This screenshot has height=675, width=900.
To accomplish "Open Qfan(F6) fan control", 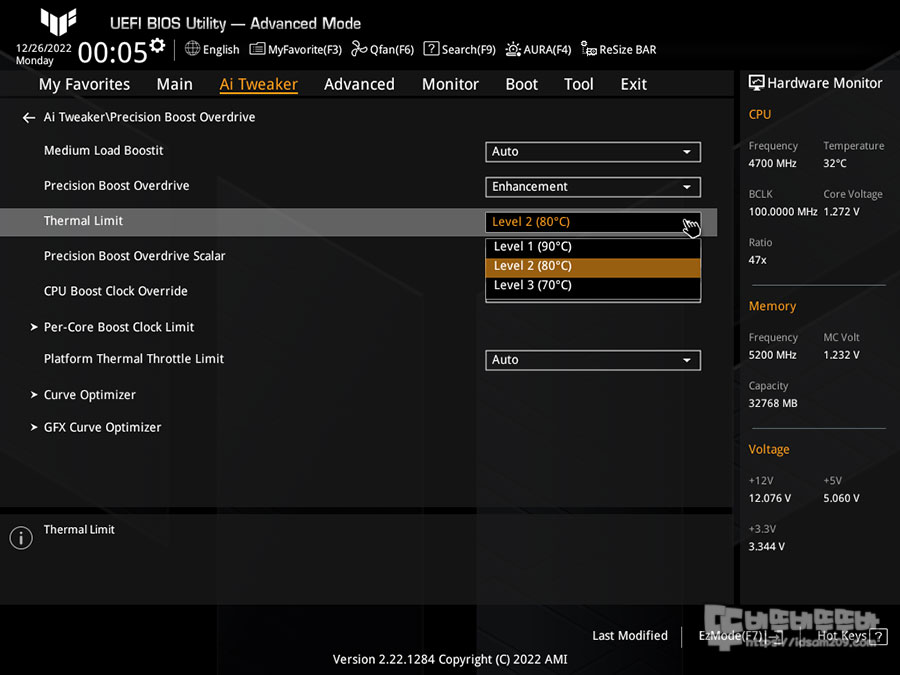I will (382, 49).
